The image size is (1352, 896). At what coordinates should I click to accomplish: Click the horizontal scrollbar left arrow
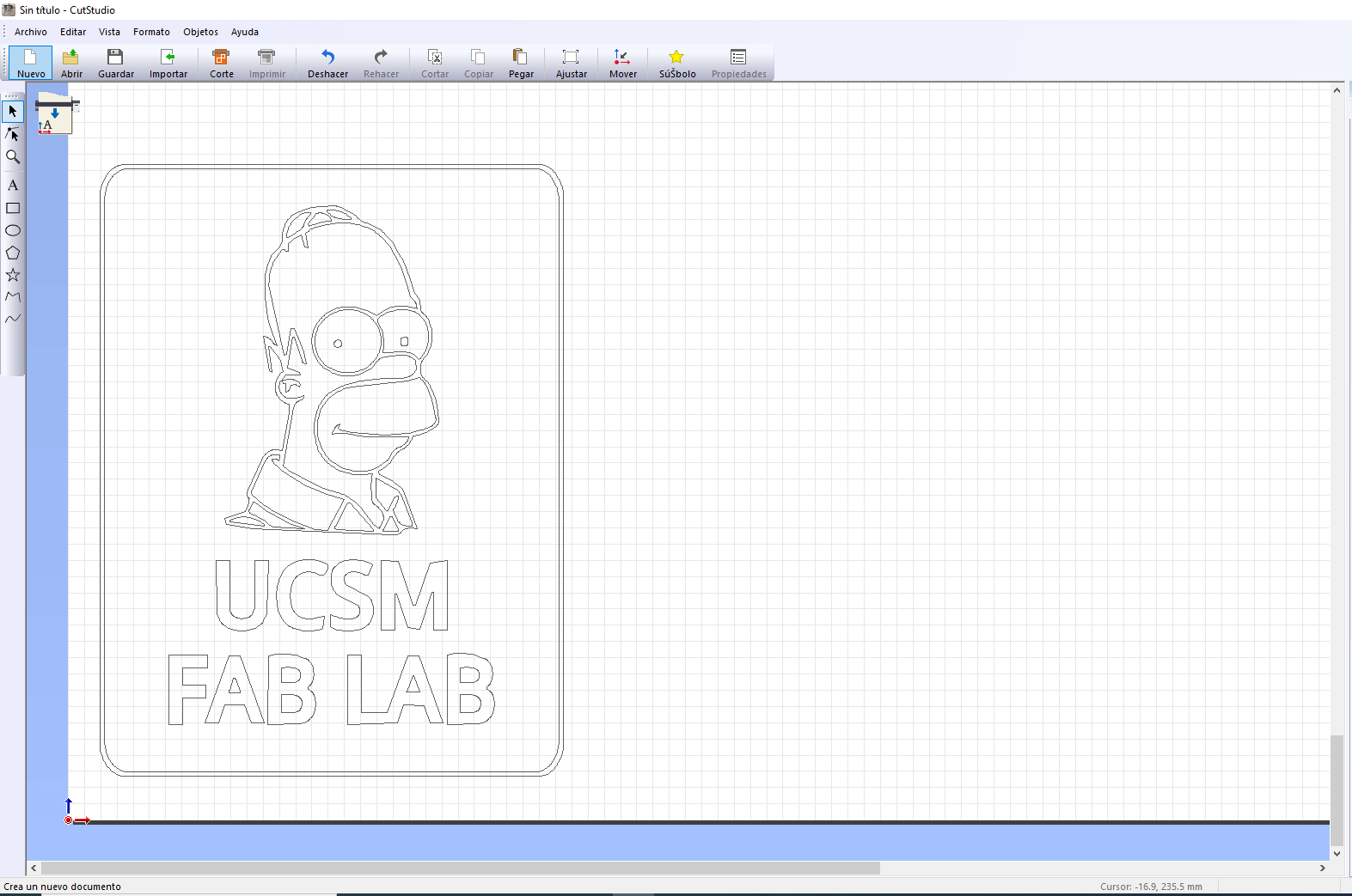(34, 869)
